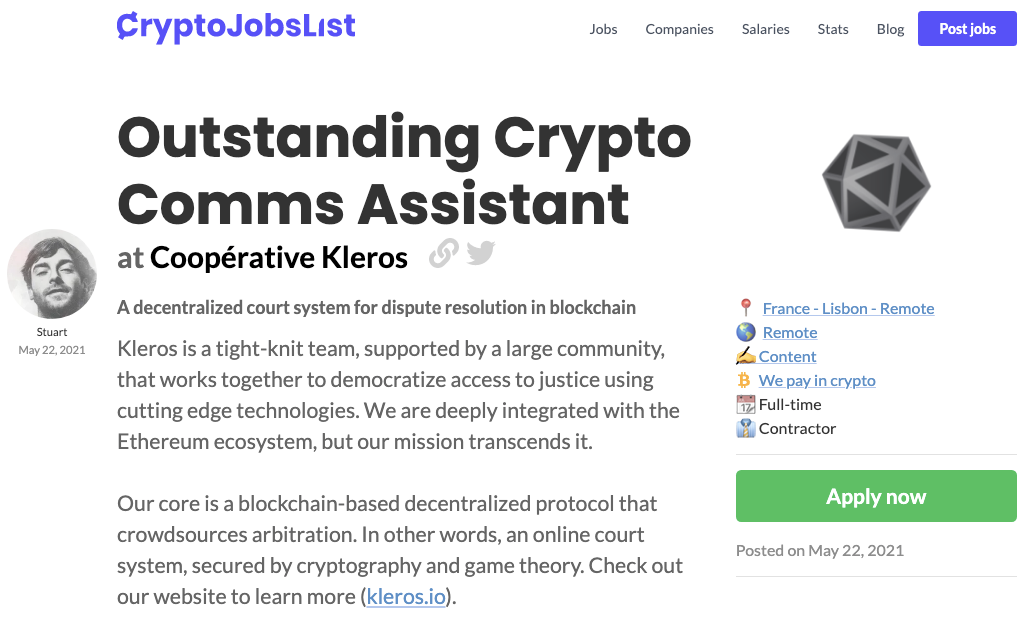Click the red location pin icon

[x=745, y=308]
